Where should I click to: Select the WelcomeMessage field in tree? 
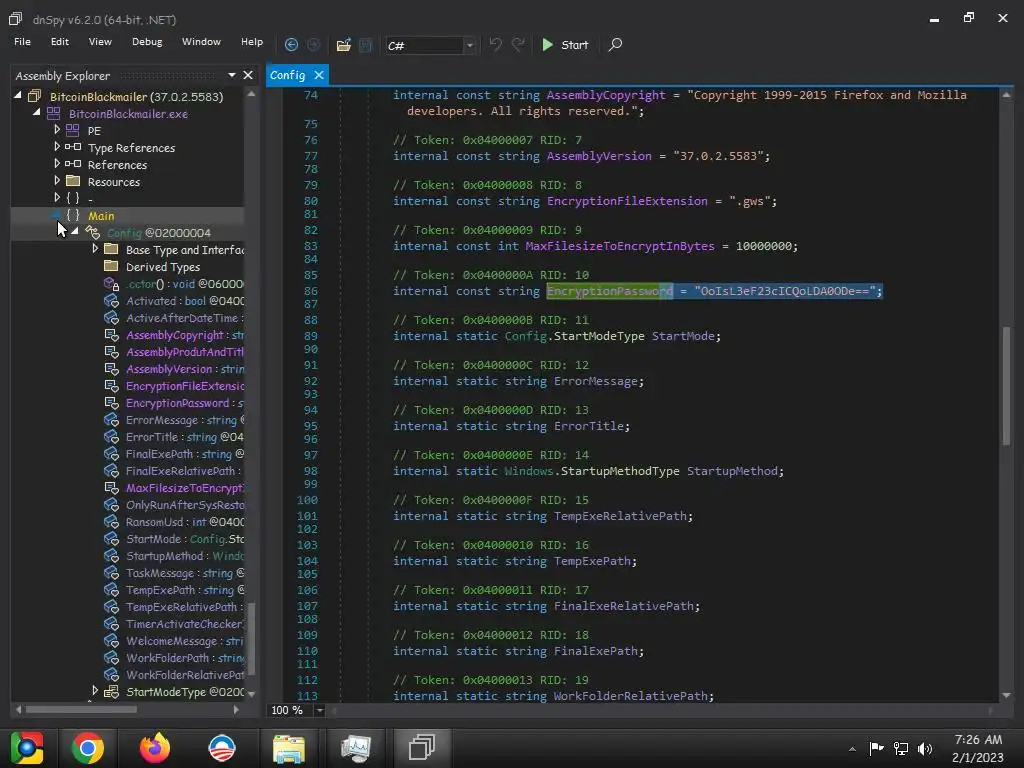tap(184, 640)
